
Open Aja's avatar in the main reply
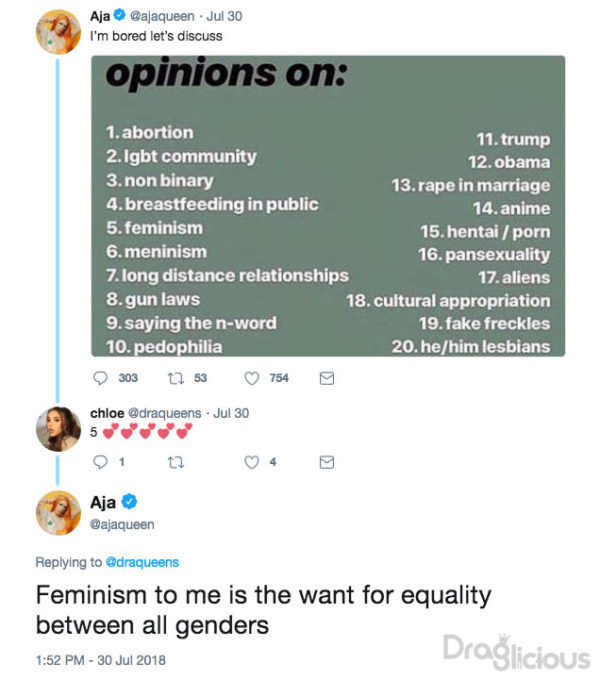56,512
